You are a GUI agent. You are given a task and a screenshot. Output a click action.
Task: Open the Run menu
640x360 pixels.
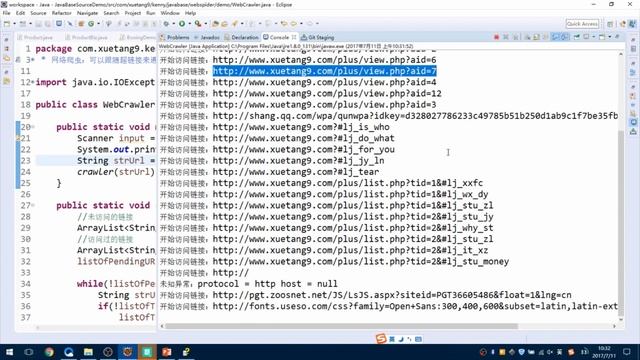[x=151, y=13]
